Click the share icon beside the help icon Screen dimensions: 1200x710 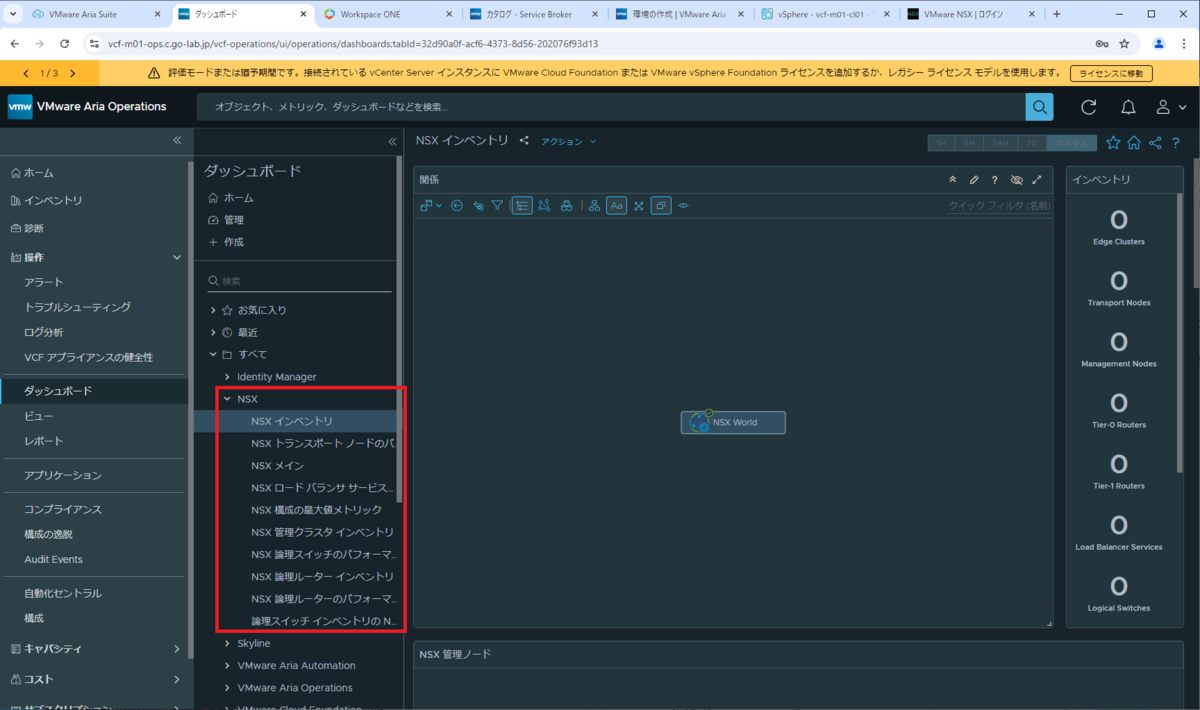(x=1155, y=142)
